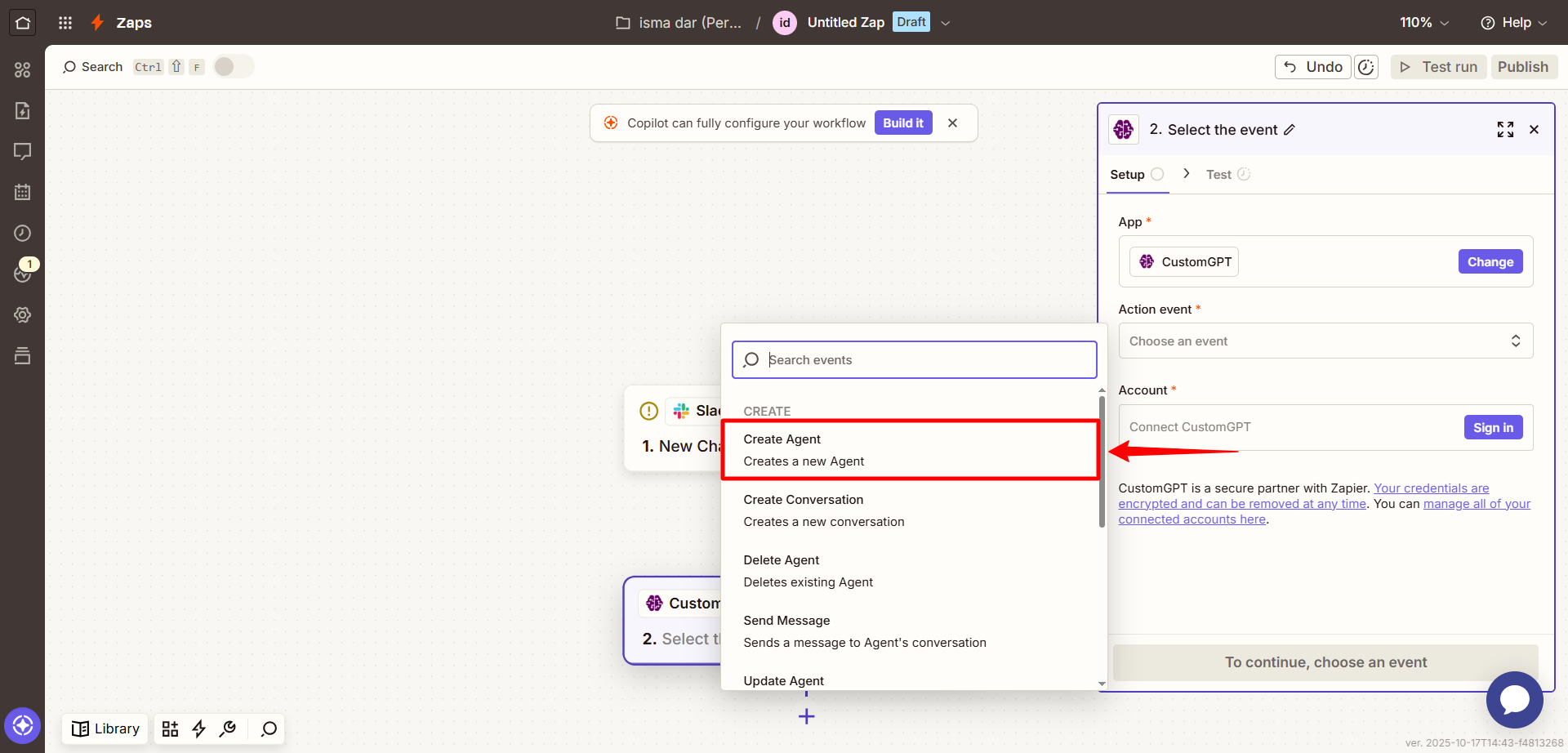The width and height of the screenshot is (1568, 753).
Task: Open the status icon with badge 1
Action: [22, 274]
